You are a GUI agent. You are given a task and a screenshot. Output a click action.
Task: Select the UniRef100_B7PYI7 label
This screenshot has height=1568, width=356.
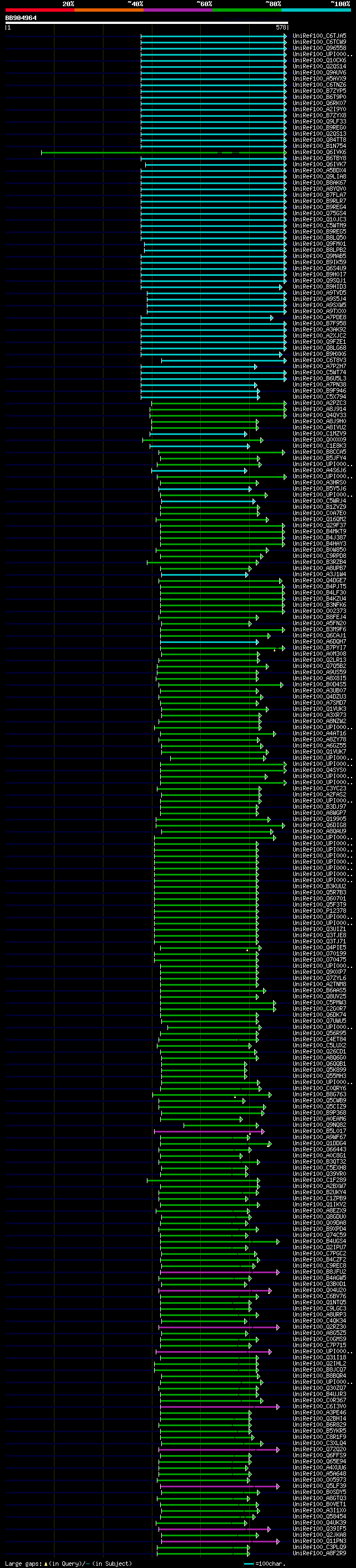319,647
